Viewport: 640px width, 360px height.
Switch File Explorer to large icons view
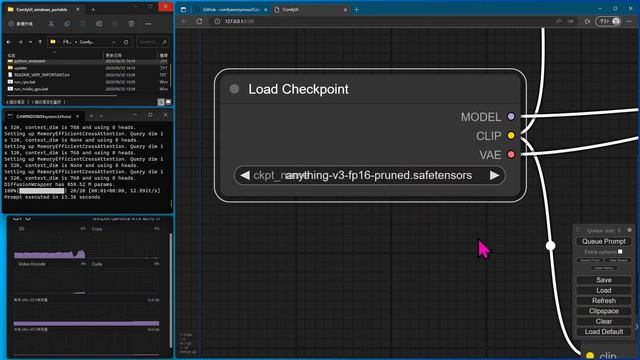(168, 102)
